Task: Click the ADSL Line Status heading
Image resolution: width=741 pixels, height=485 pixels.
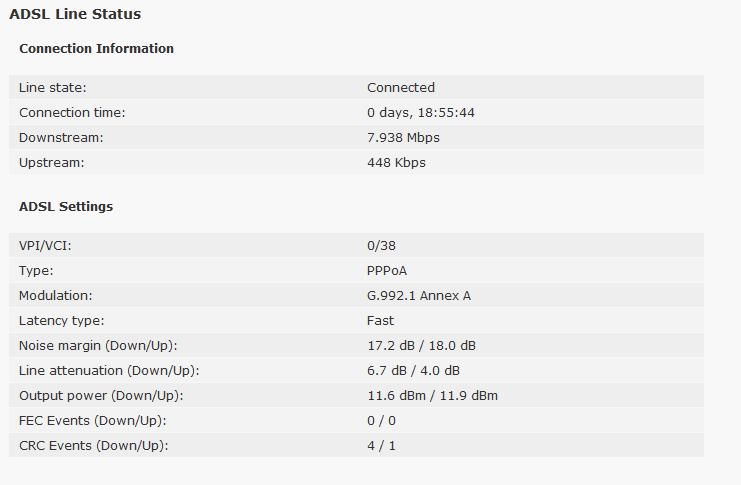Action: (75, 14)
